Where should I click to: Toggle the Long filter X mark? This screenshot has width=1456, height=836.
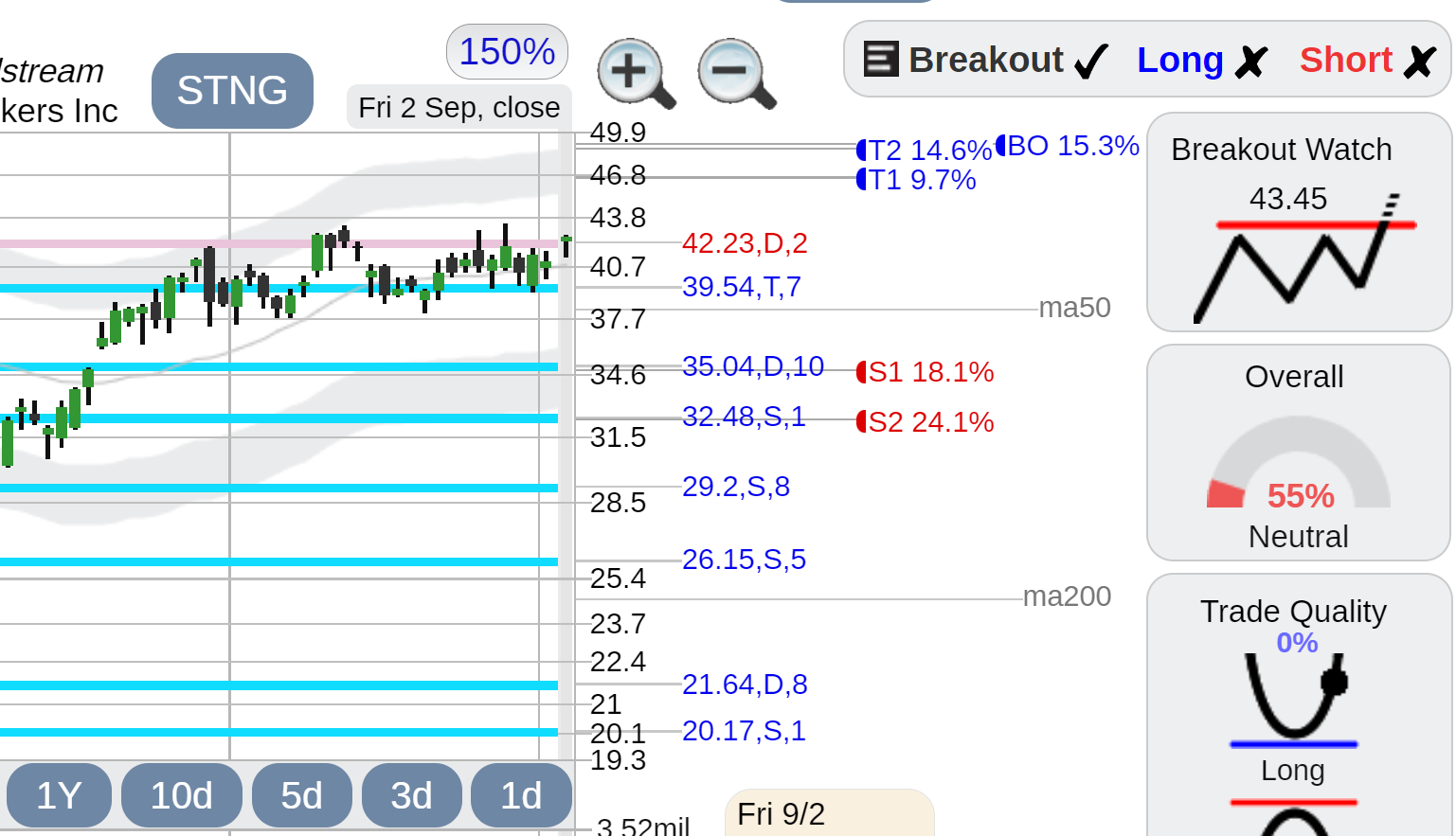[x=1250, y=62]
